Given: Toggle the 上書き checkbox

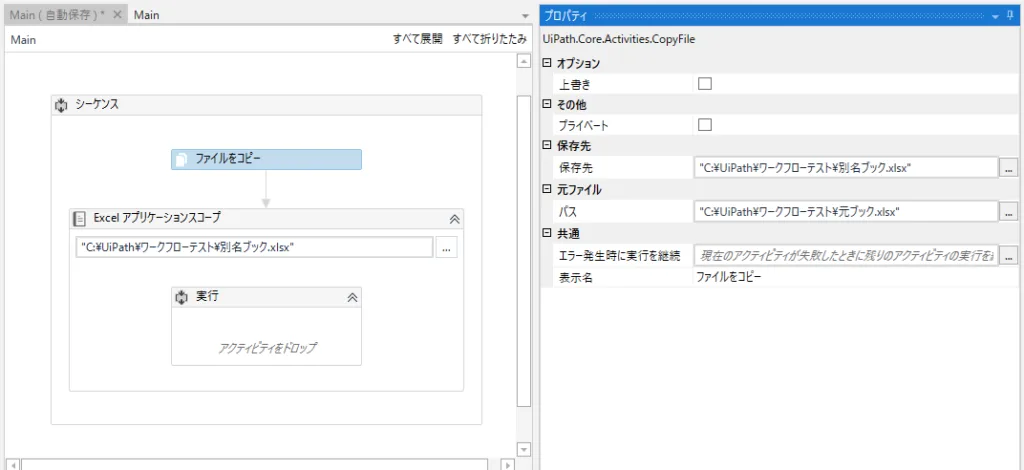Looking at the screenshot, I should click(x=705, y=84).
